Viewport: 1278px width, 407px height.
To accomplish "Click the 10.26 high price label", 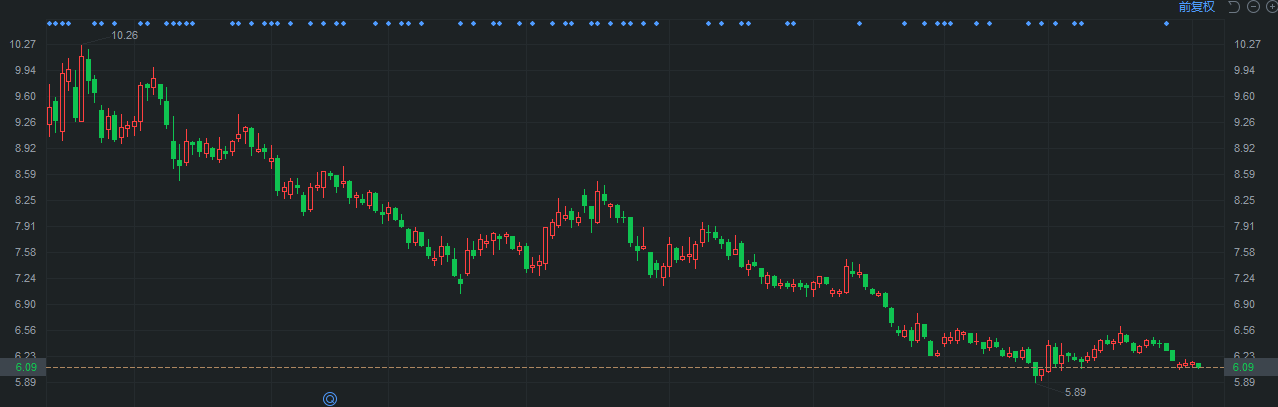I will tap(125, 35).
